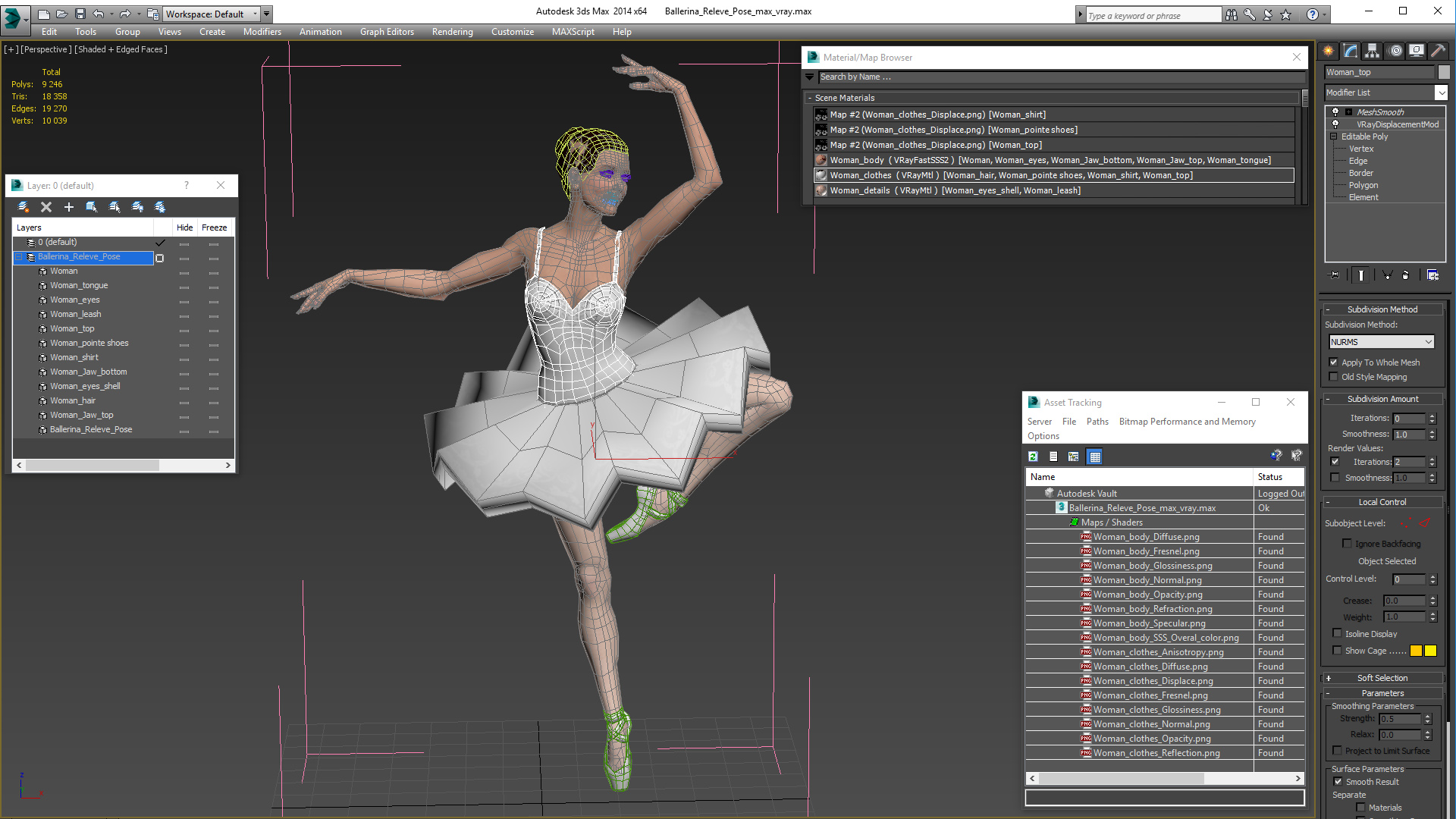1456x819 pixels.
Task: Open the Hierarchy command panel tab
Action: 1373,51
